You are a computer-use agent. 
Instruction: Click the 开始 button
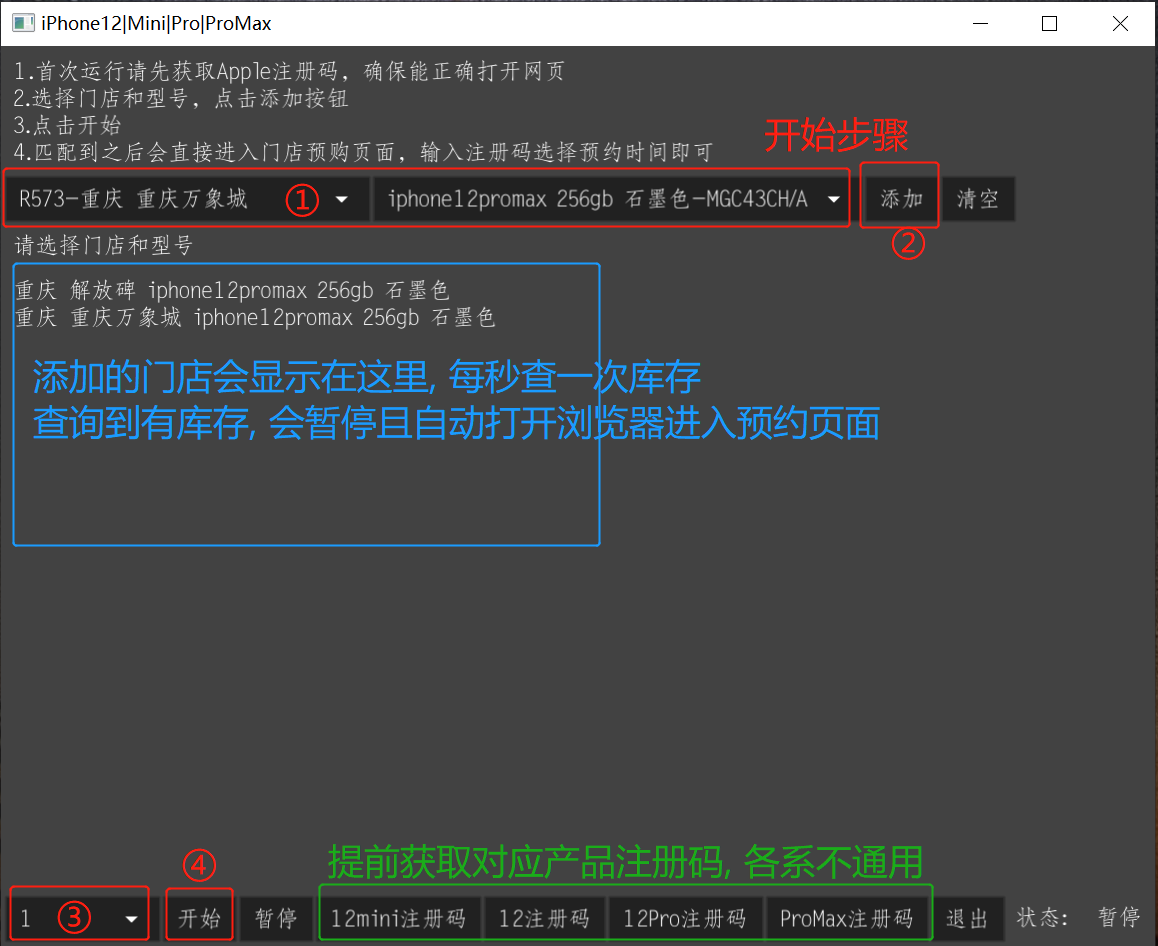tap(199, 919)
